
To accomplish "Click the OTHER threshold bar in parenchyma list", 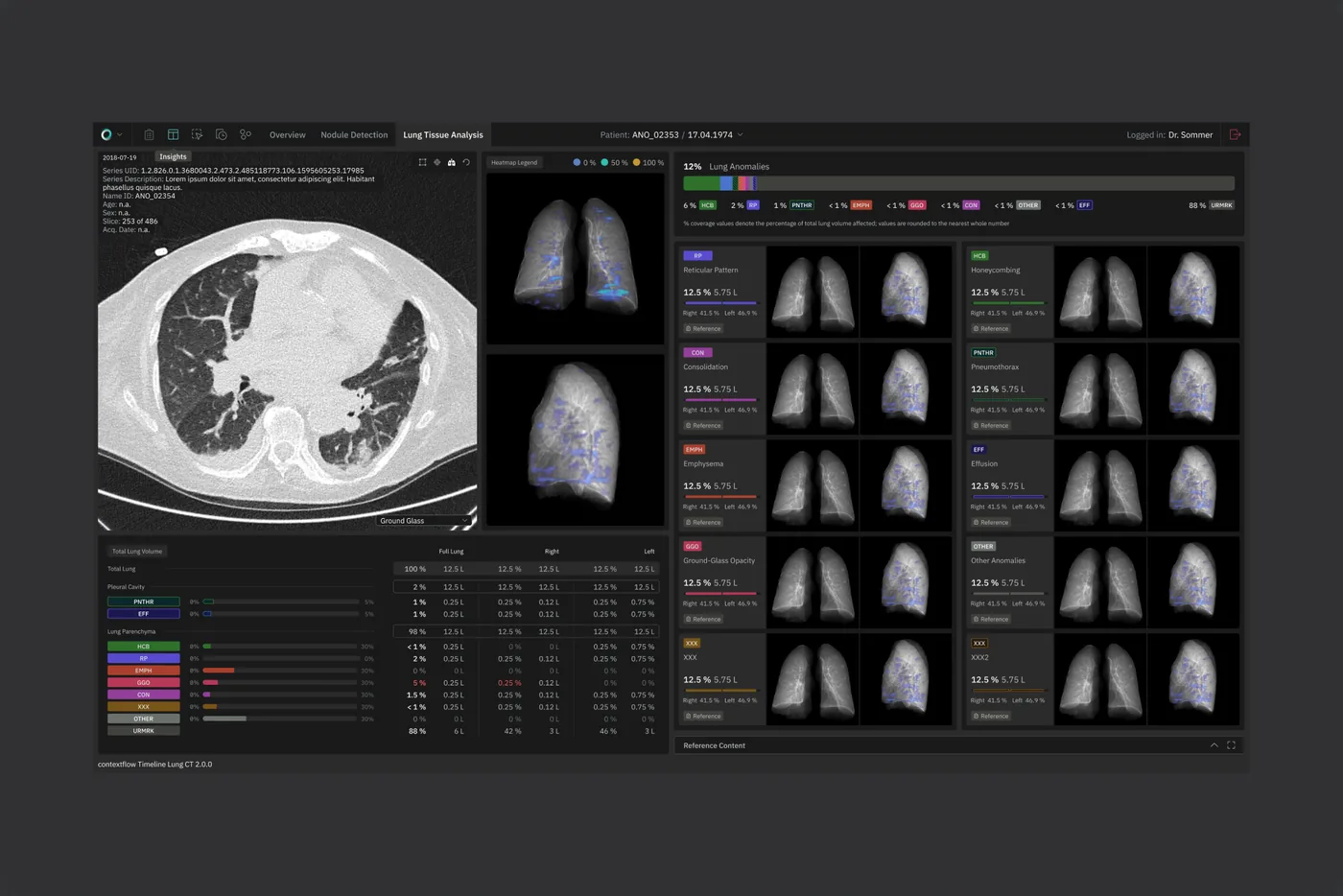I will tap(281, 719).
